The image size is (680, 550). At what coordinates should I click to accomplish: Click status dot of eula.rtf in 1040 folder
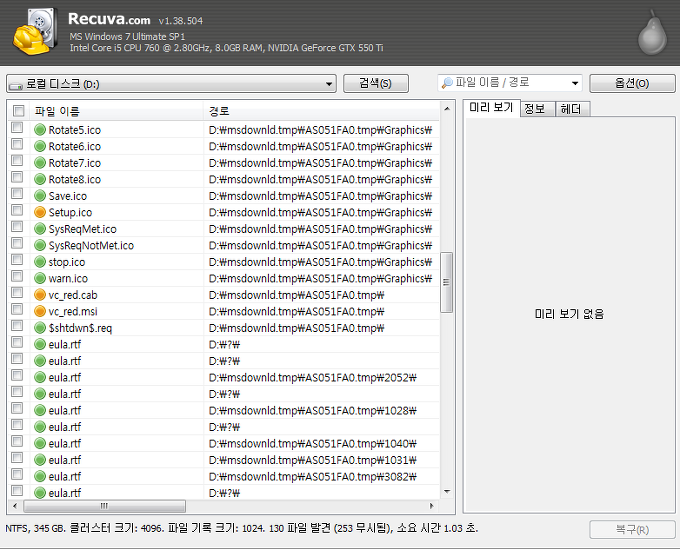click(40, 443)
